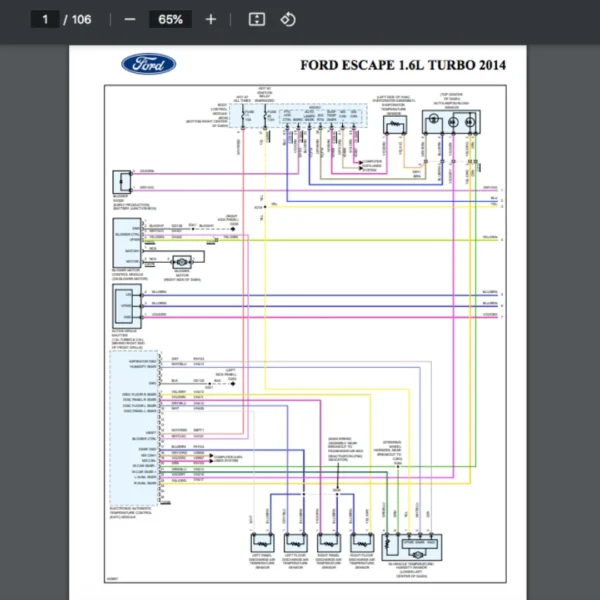The height and width of the screenshot is (600, 600).
Task: Click the 'FORD ESCAPE 1.6L TURBO 2014' title
Action: point(403,65)
